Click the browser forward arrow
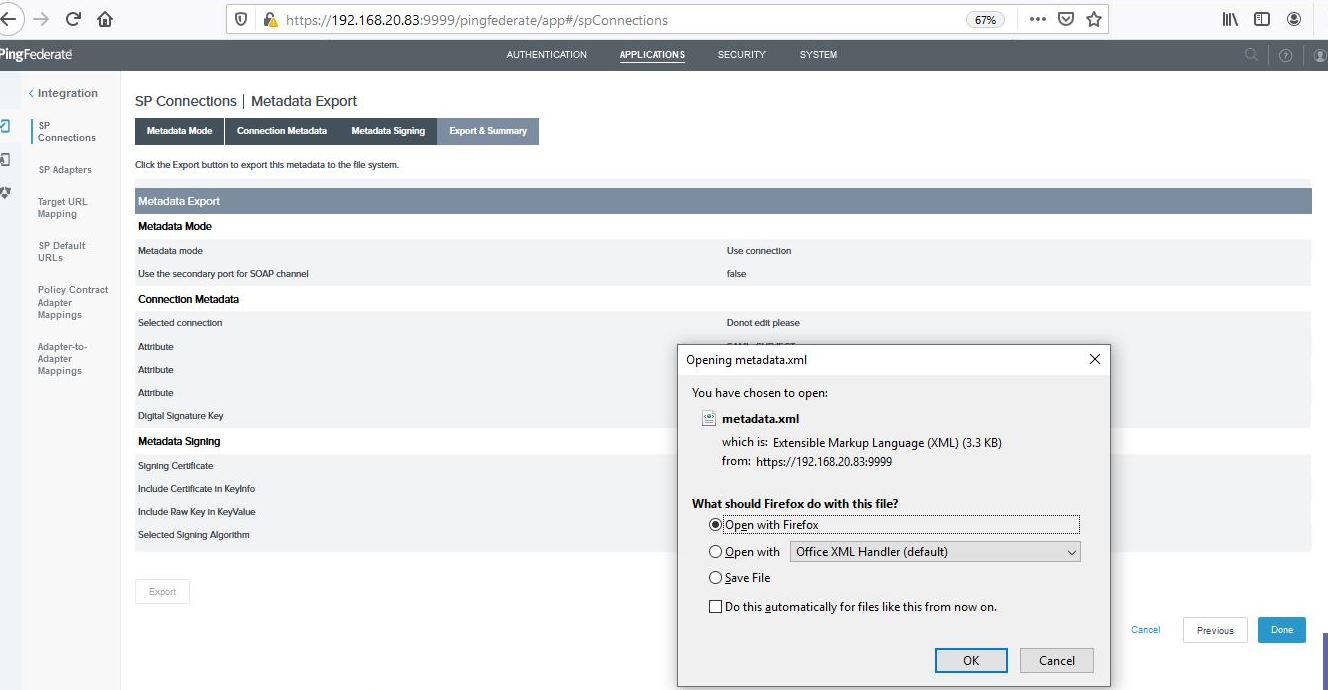 pos(40,19)
